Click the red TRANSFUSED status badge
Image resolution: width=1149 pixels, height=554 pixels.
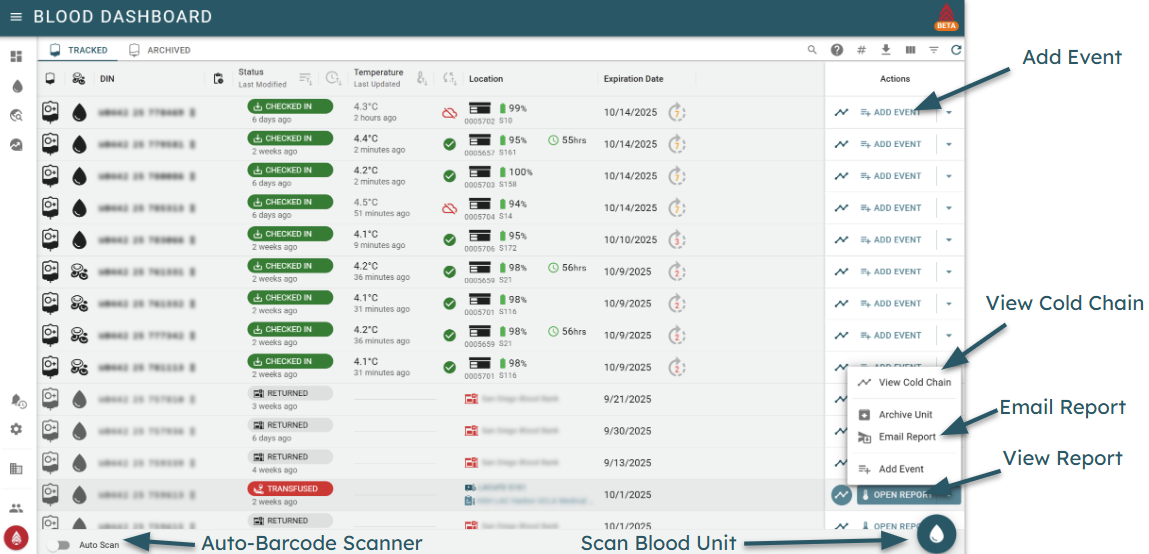pyautogui.click(x=290, y=489)
